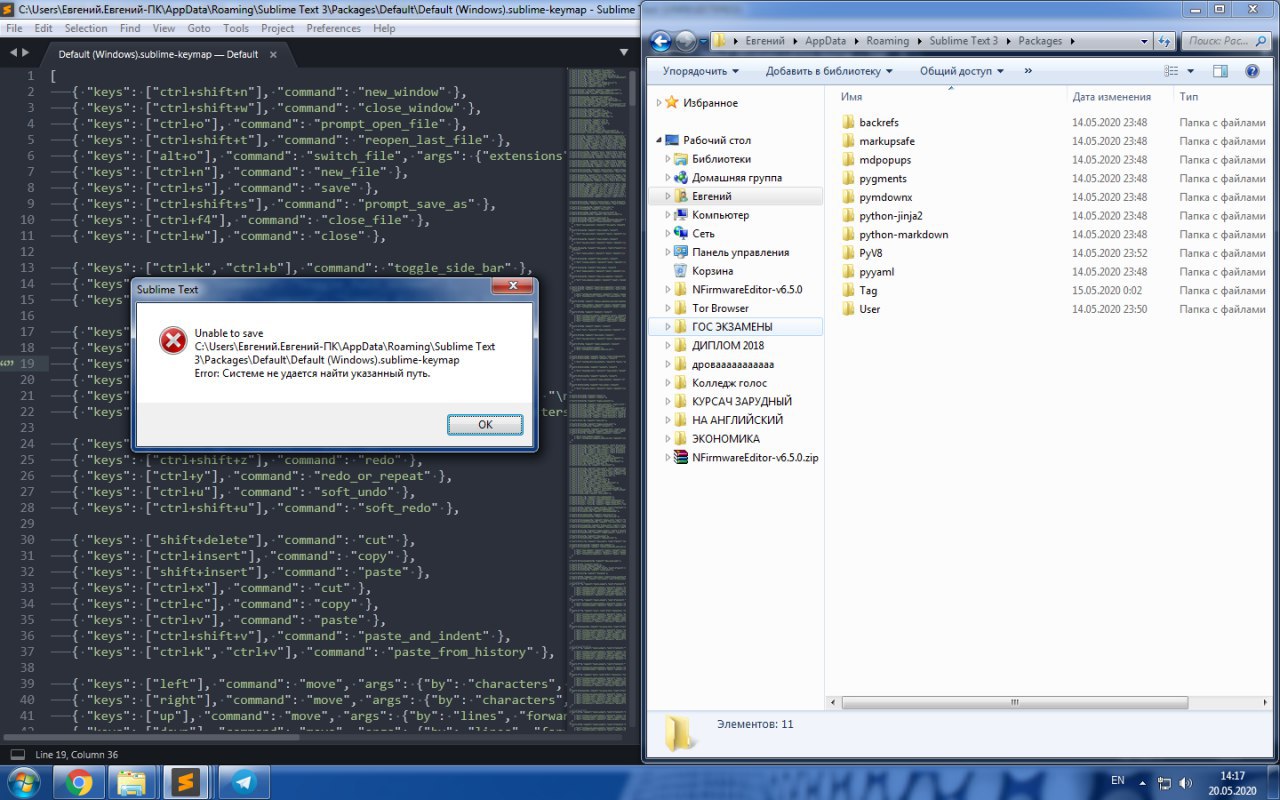This screenshot has height=800, width=1280.
Task: Click OK in the Unable to save dialog
Action: click(x=485, y=424)
